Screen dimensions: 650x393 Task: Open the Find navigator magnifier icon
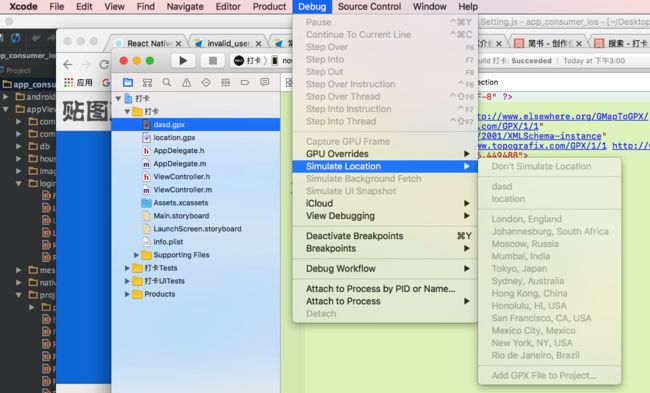(167, 82)
